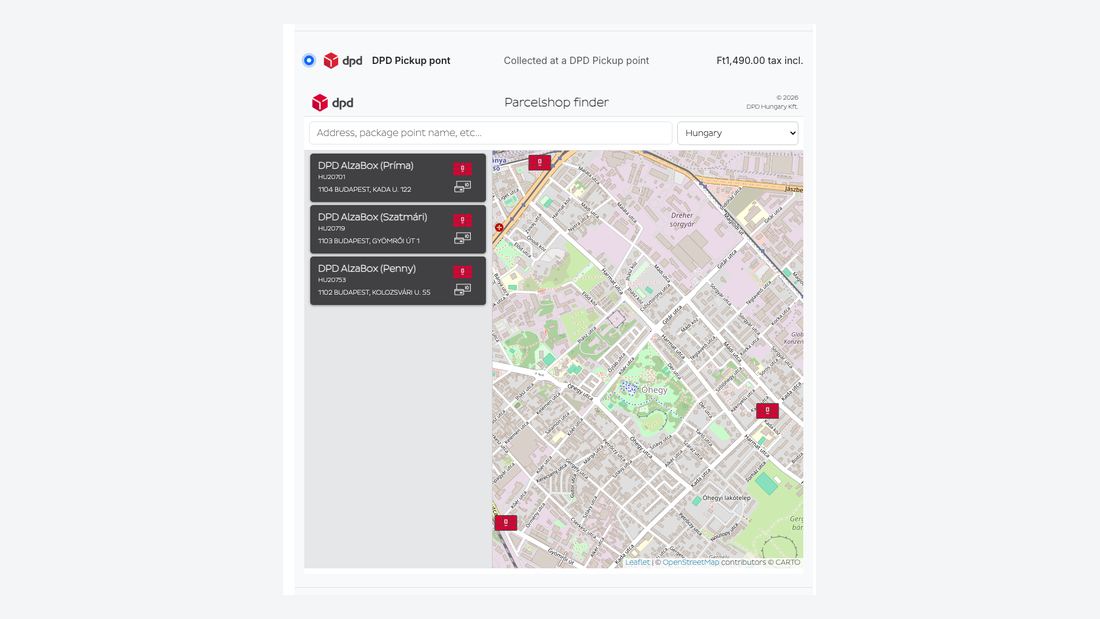Click the HU20701 parcelshop code
1100x619 pixels.
[x=331, y=177]
